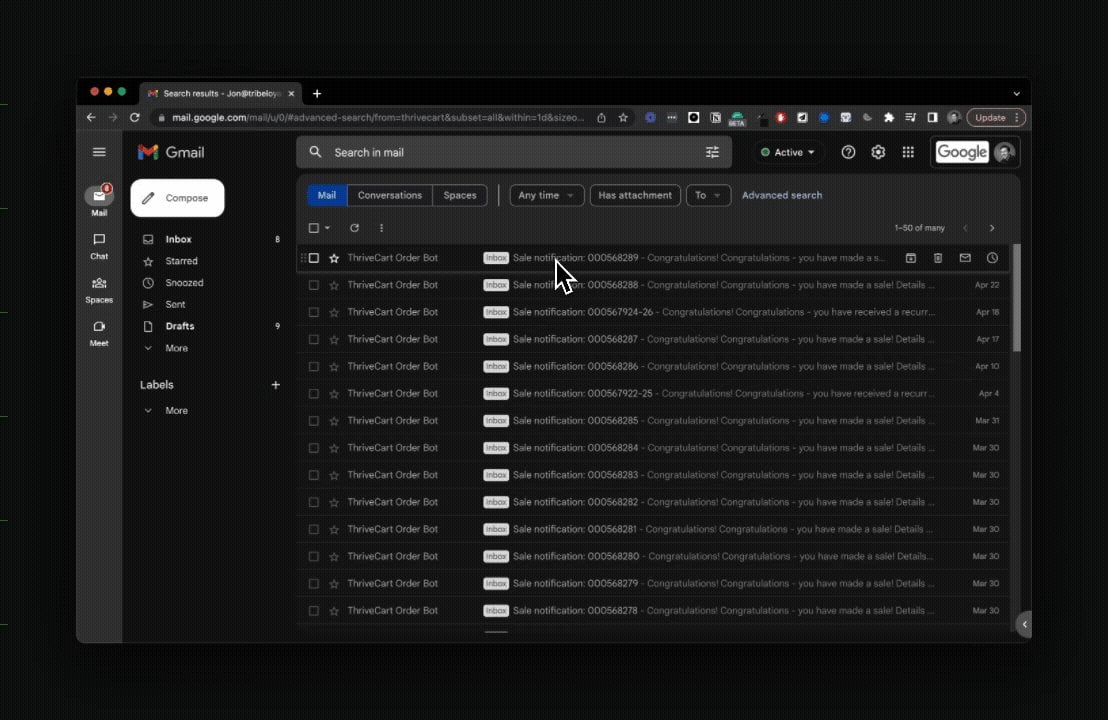Show the side panel with the arrow
The height and width of the screenshot is (720, 1108).
click(x=1024, y=624)
